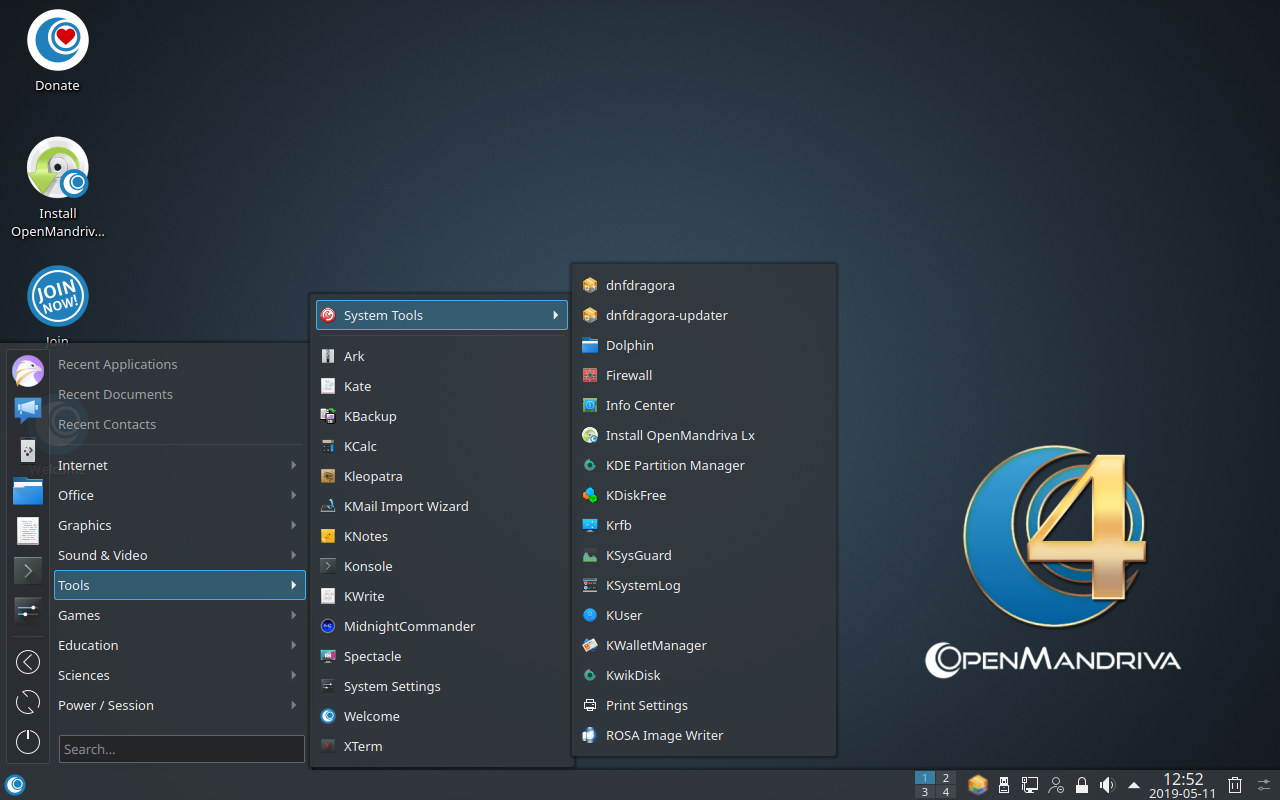Start Install OpenMandriva Lx from submenu

tap(703, 435)
